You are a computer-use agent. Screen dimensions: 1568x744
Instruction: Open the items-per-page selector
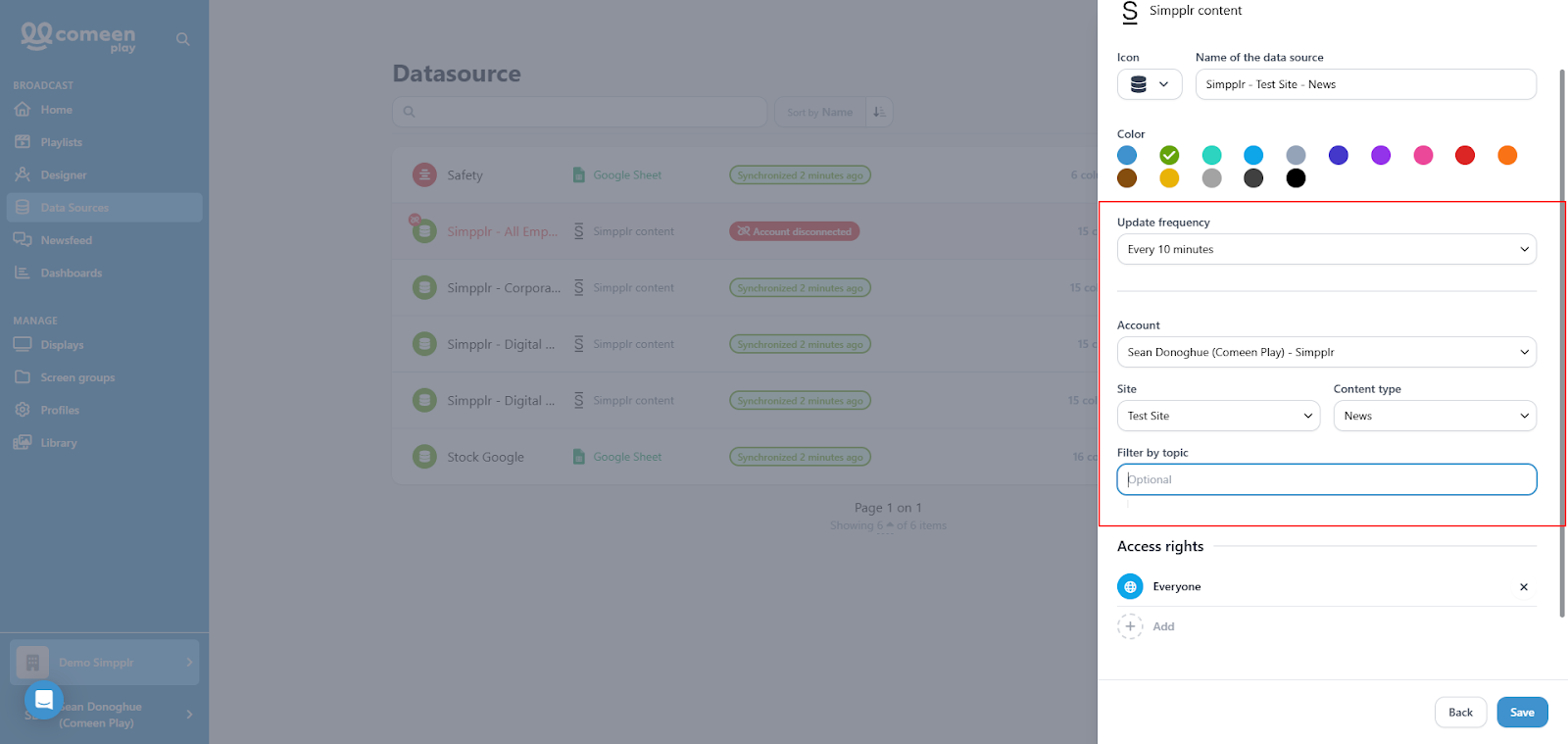[884, 525]
